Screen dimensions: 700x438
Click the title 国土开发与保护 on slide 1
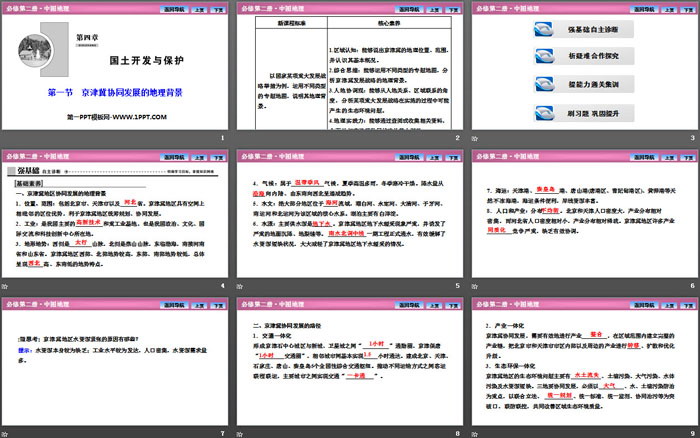(x=146, y=60)
